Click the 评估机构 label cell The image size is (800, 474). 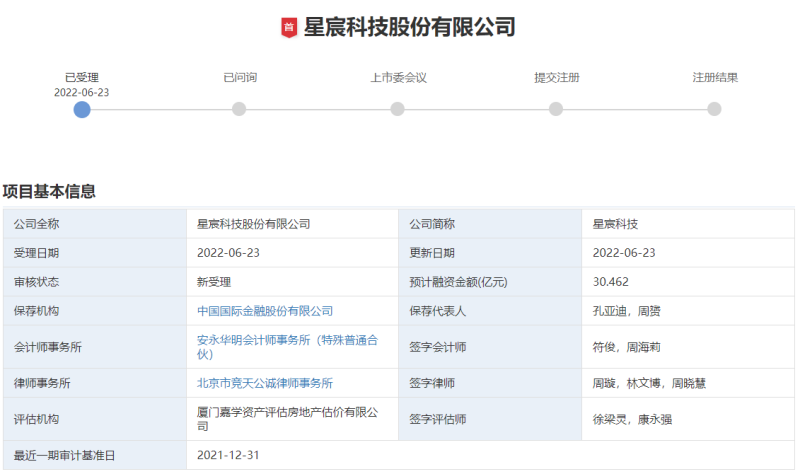(x=95, y=419)
